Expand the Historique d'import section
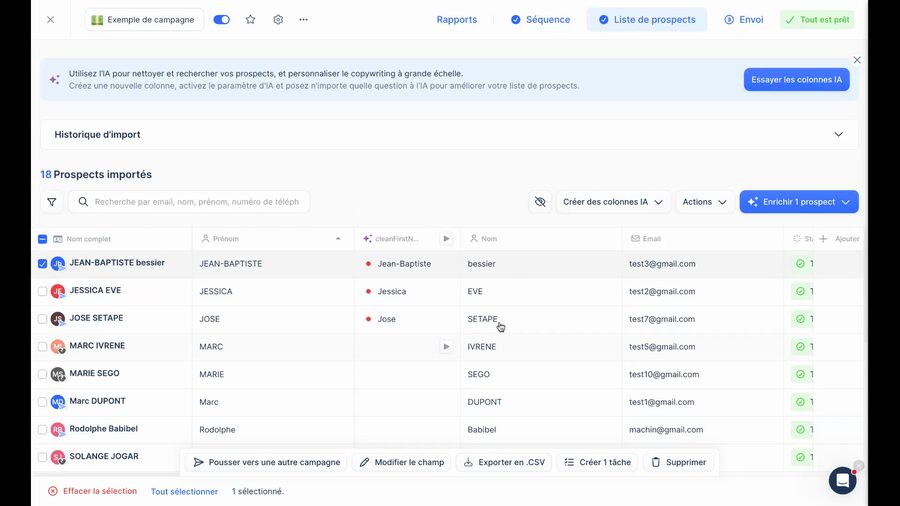This screenshot has height=506, width=900. tap(449, 134)
